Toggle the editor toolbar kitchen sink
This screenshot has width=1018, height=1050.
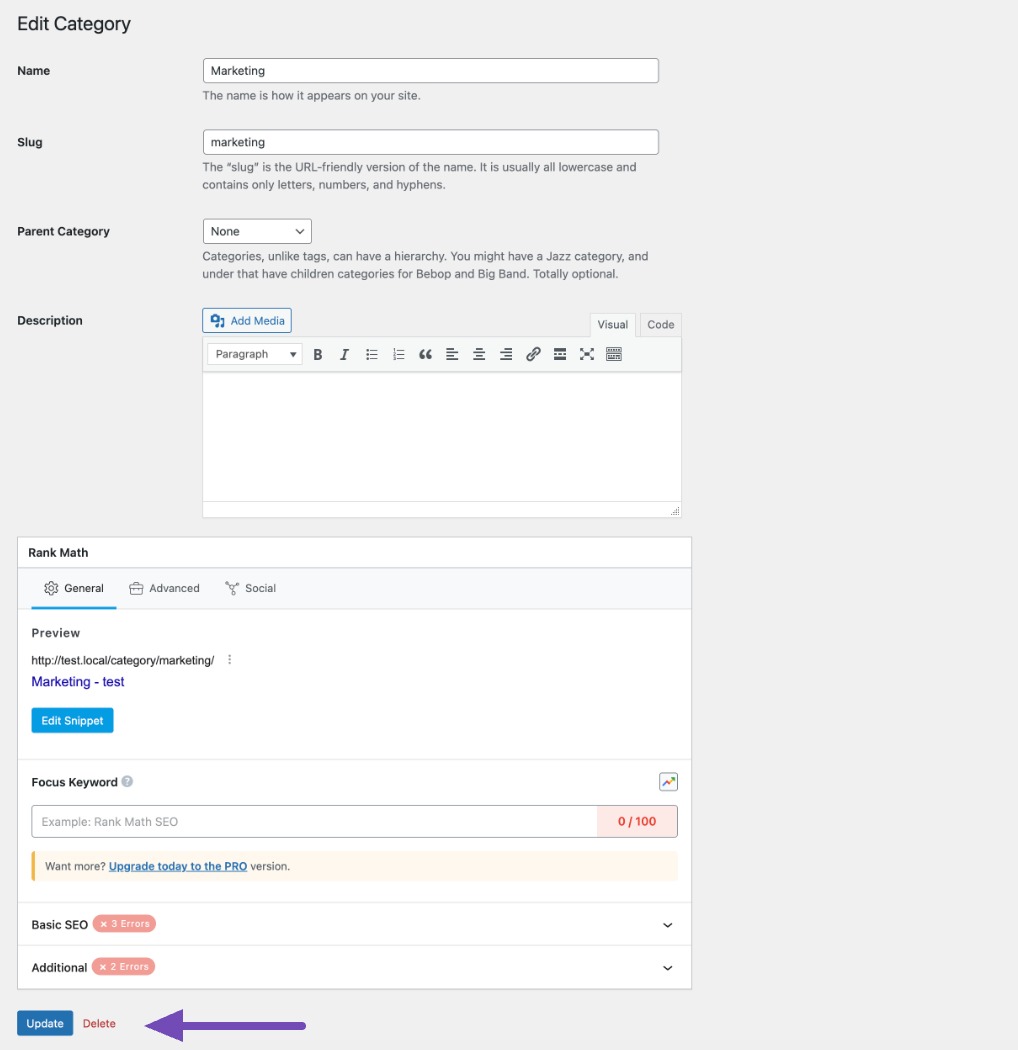(613, 354)
